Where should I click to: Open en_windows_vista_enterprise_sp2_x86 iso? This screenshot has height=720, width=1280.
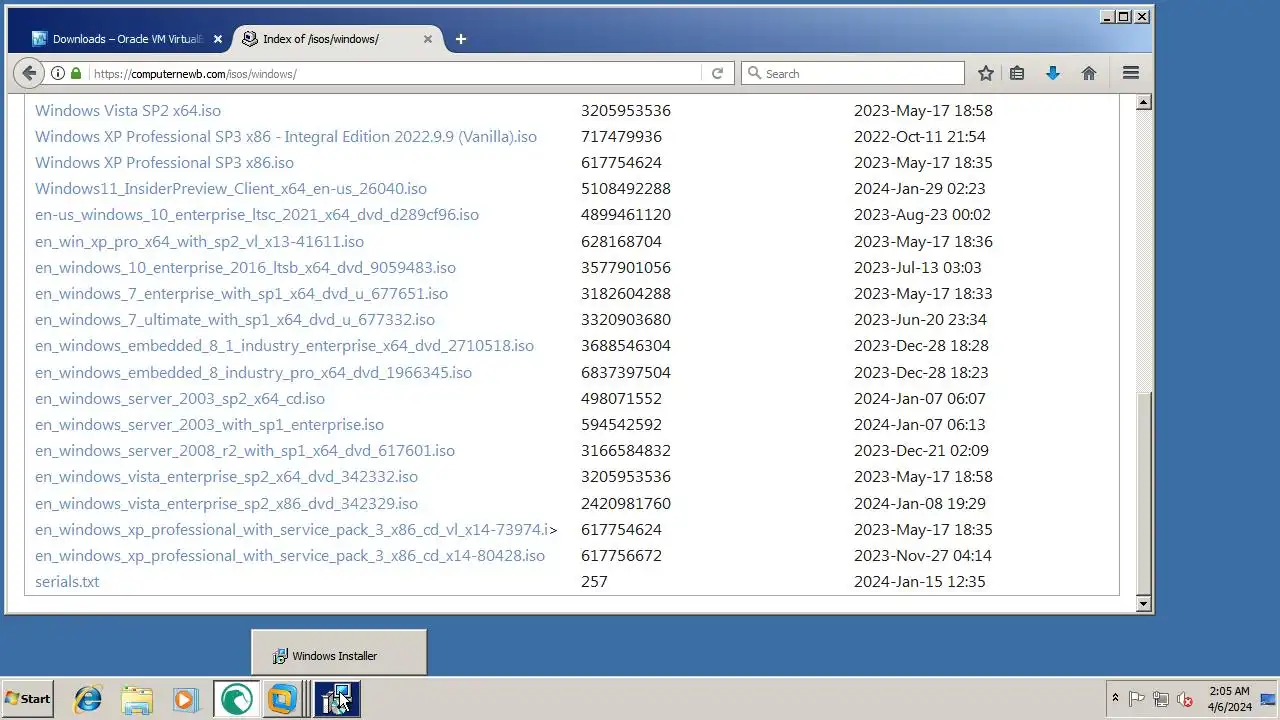[x=226, y=504]
